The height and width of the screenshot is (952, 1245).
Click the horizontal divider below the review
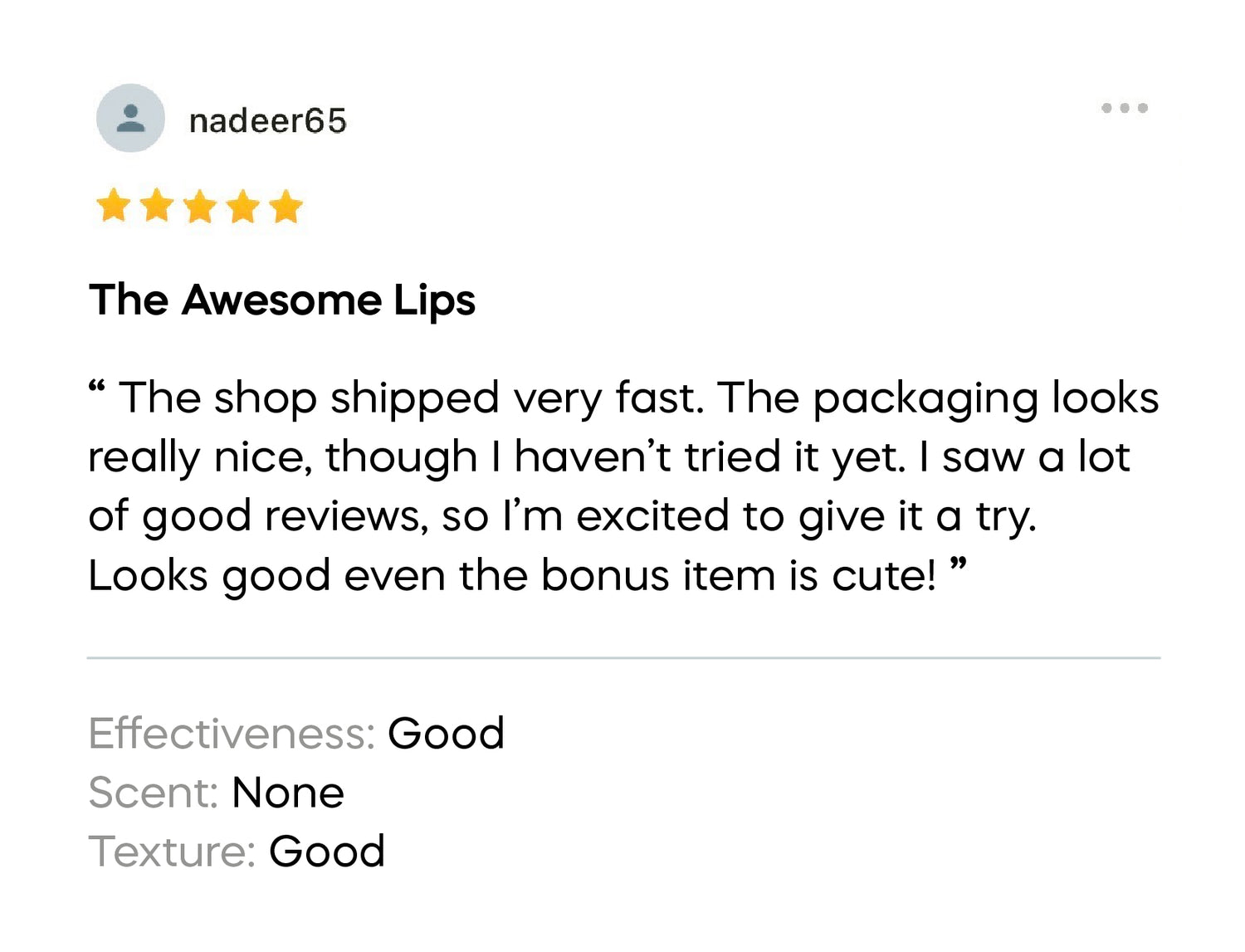(x=622, y=658)
